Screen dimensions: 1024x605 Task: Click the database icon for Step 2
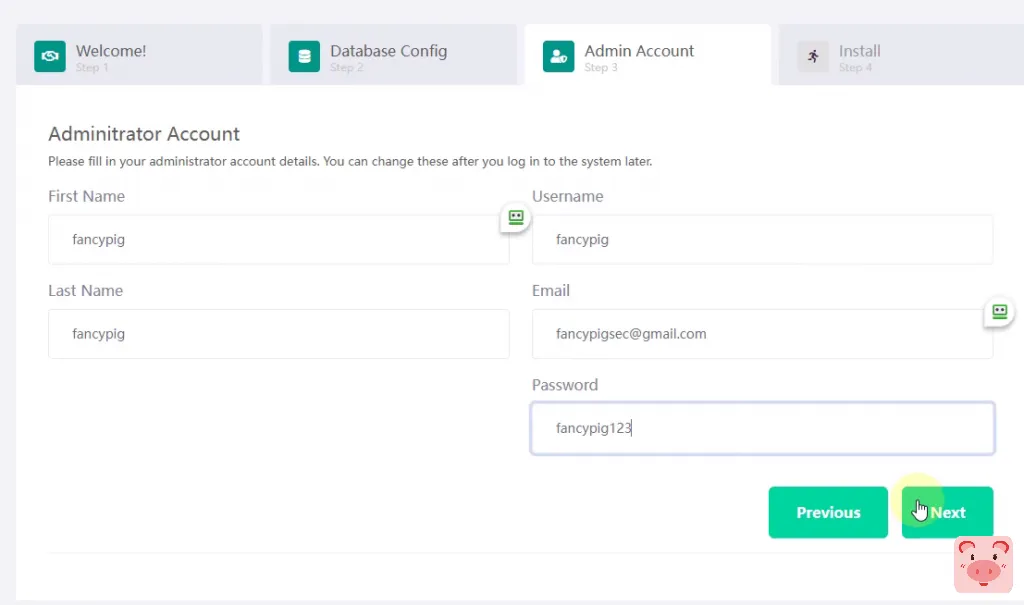(304, 57)
